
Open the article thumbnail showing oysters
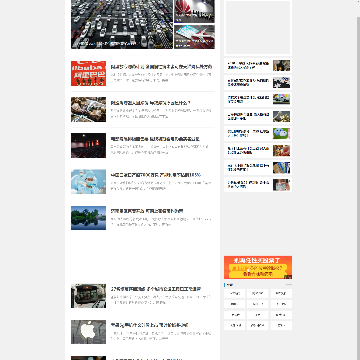coord(88,109)
